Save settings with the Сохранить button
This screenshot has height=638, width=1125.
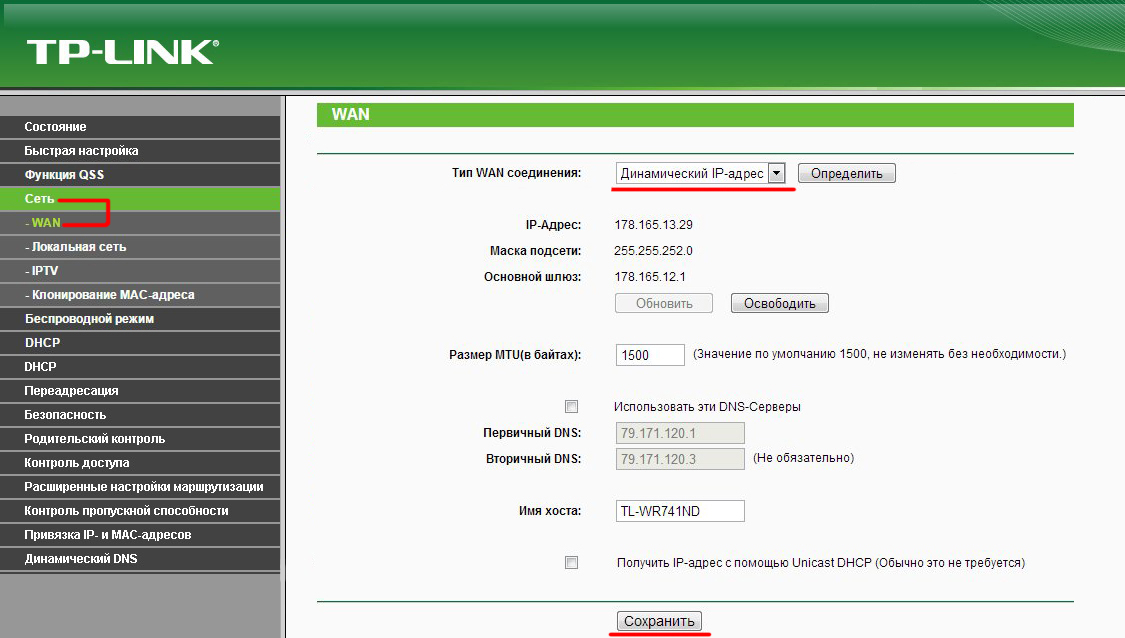tap(659, 621)
